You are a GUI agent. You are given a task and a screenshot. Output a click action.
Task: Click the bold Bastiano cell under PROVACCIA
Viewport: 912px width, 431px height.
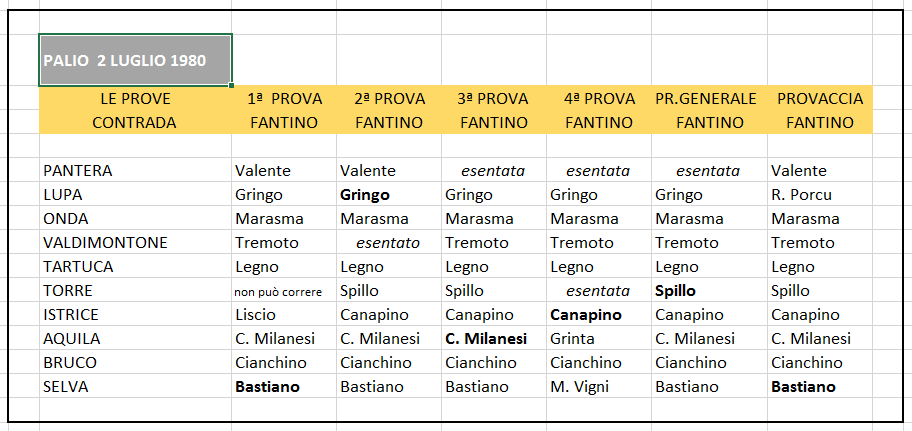(x=820, y=386)
